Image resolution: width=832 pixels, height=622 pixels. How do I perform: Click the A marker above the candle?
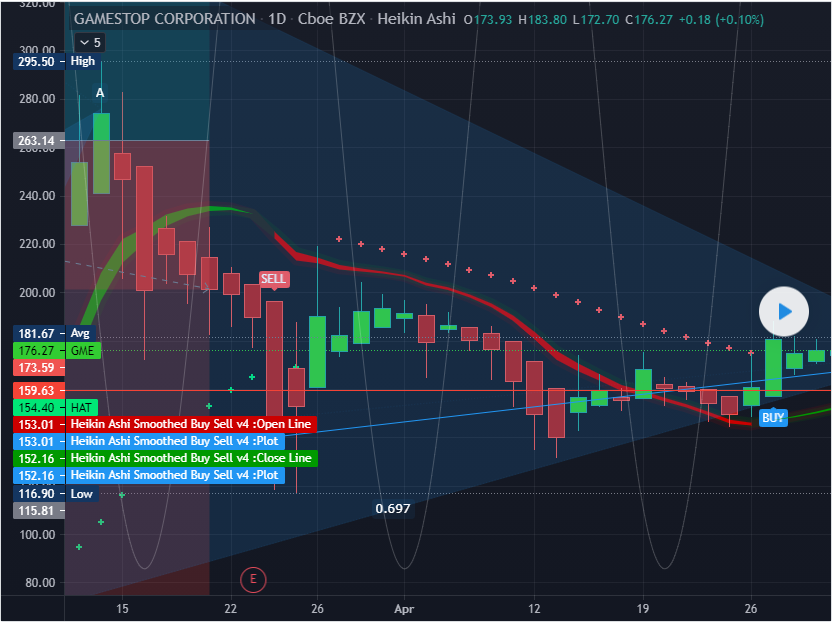click(100, 93)
